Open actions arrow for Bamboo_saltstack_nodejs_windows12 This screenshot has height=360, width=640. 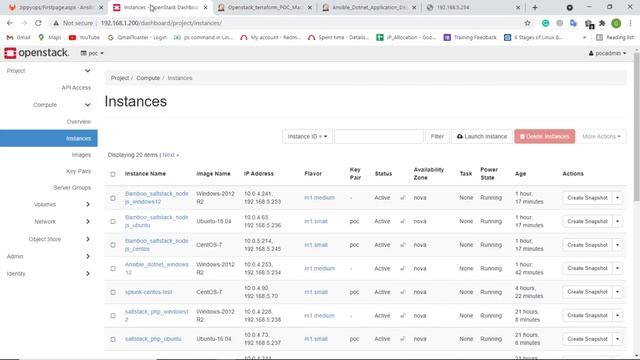pyautogui.click(x=618, y=198)
